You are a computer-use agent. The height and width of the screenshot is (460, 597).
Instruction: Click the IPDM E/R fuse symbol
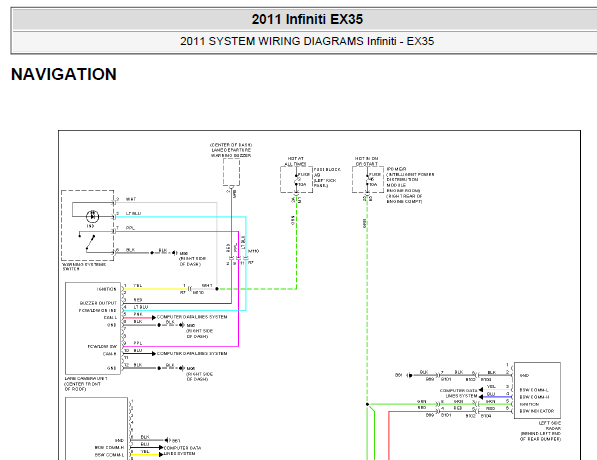pyautogui.click(x=367, y=179)
